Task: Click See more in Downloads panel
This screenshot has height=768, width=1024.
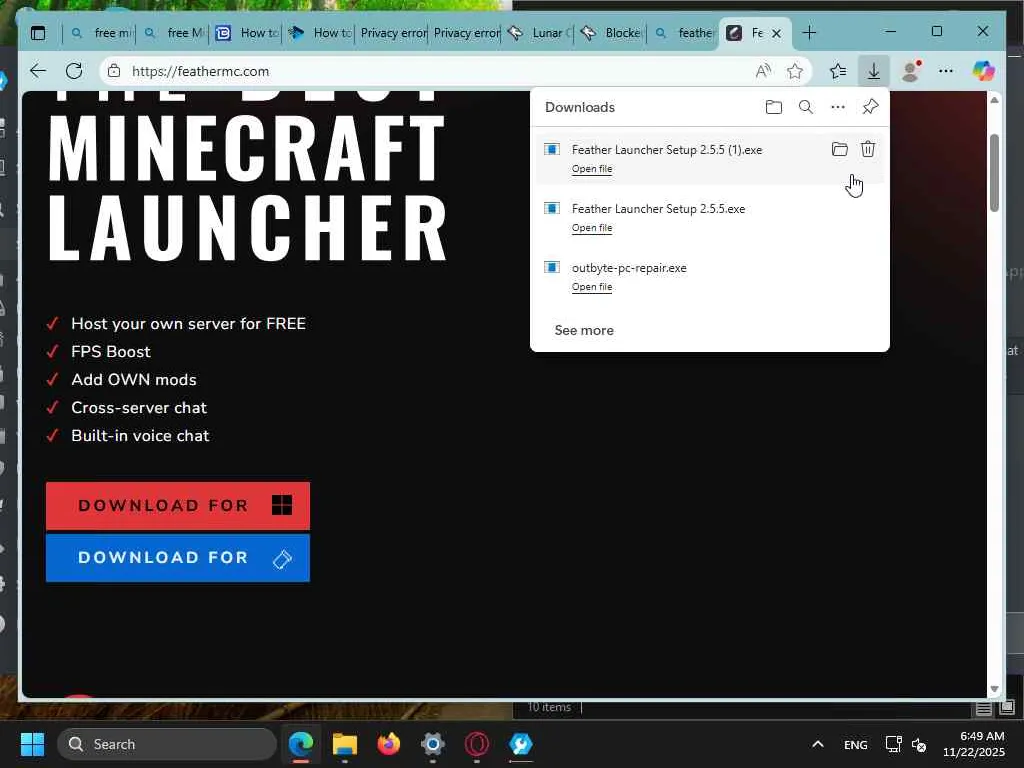Action: [x=584, y=330]
